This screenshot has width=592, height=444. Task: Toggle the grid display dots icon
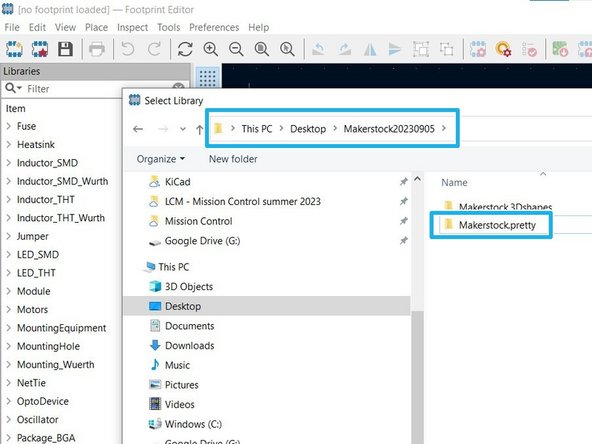click(x=207, y=78)
